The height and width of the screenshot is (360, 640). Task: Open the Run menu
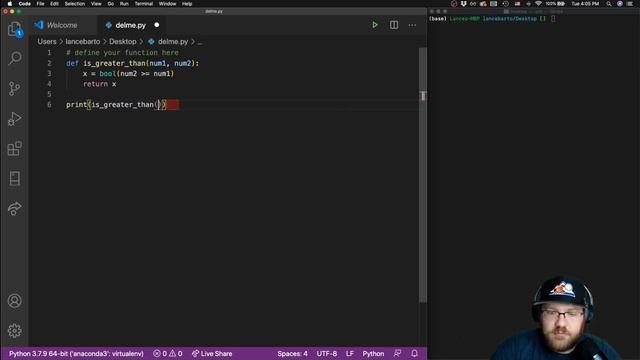coord(124,4)
